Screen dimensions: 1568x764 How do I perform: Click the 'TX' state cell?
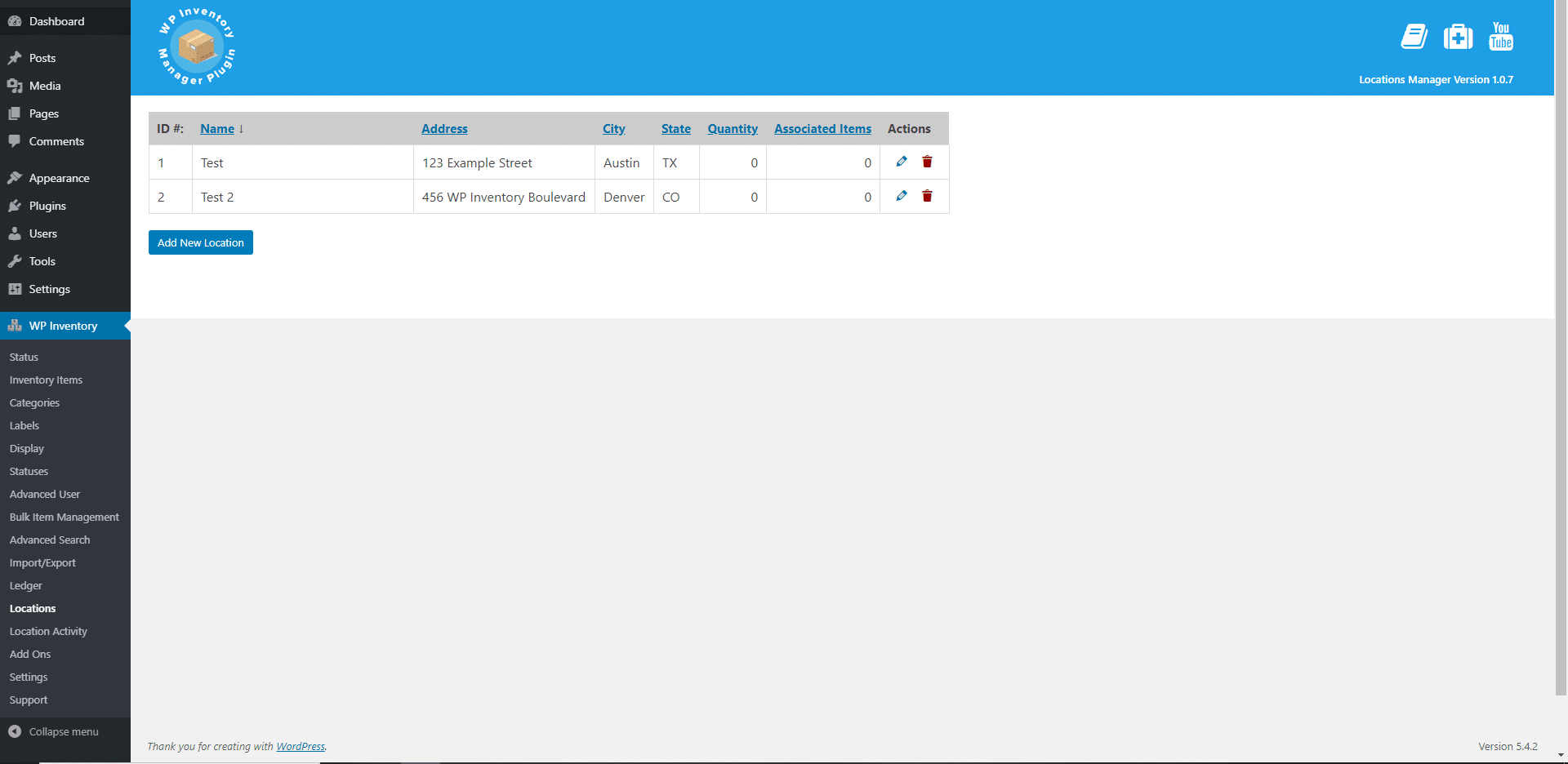676,162
